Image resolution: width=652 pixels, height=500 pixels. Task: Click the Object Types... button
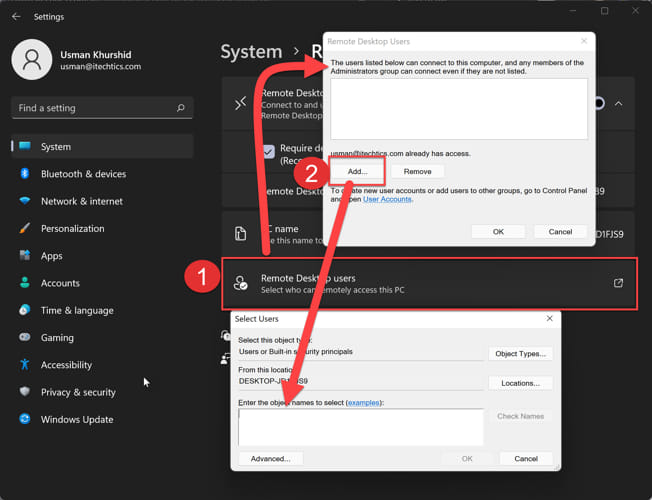point(520,354)
